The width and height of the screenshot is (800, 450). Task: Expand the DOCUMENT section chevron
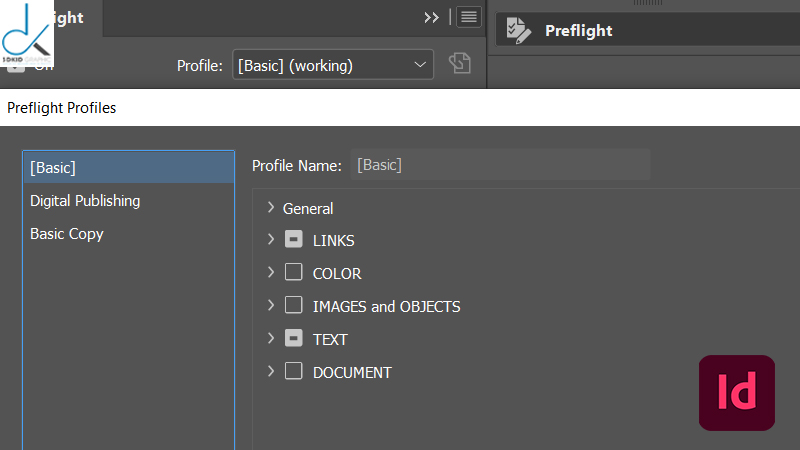coord(271,372)
